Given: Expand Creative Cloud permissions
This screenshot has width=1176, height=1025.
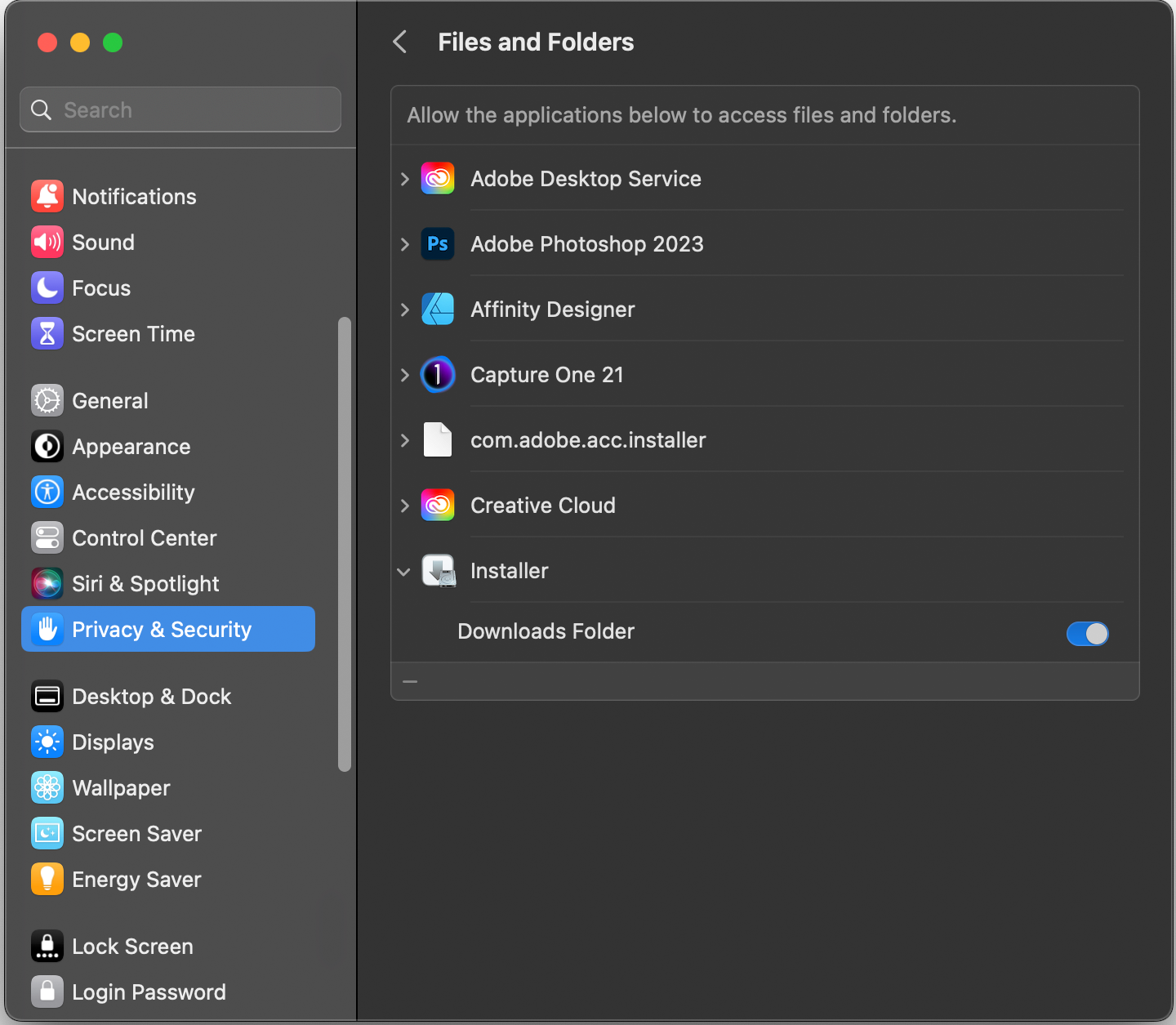Looking at the screenshot, I should coord(405,506).
